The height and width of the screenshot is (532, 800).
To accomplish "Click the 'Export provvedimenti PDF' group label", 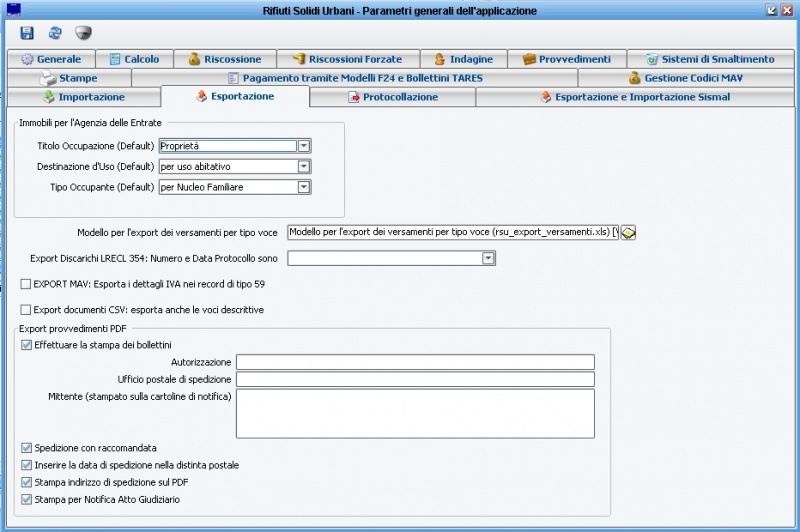I will 72,329.
